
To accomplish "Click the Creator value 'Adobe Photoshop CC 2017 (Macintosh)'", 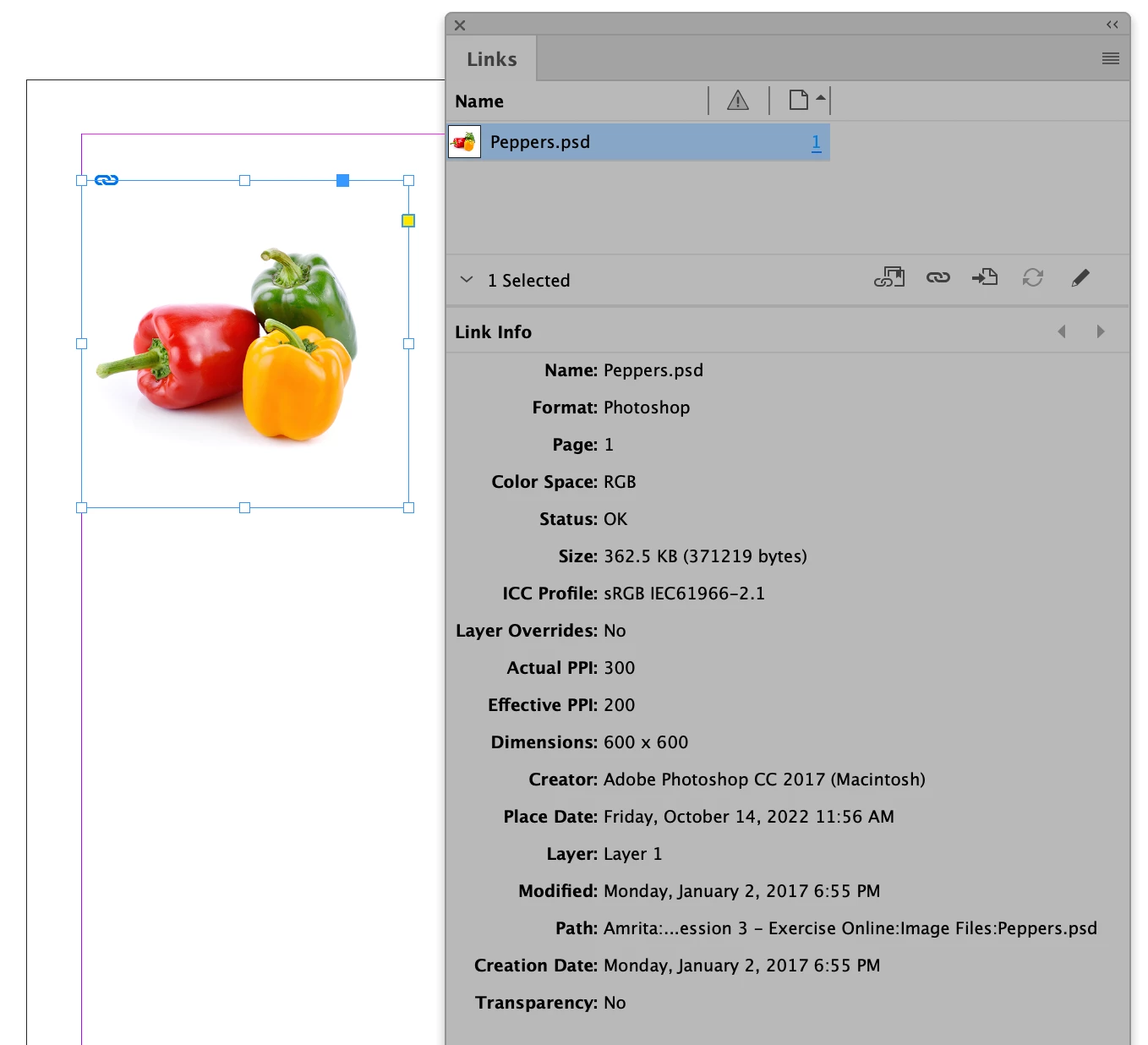I will pyautogui.click(x=764, y=780).
